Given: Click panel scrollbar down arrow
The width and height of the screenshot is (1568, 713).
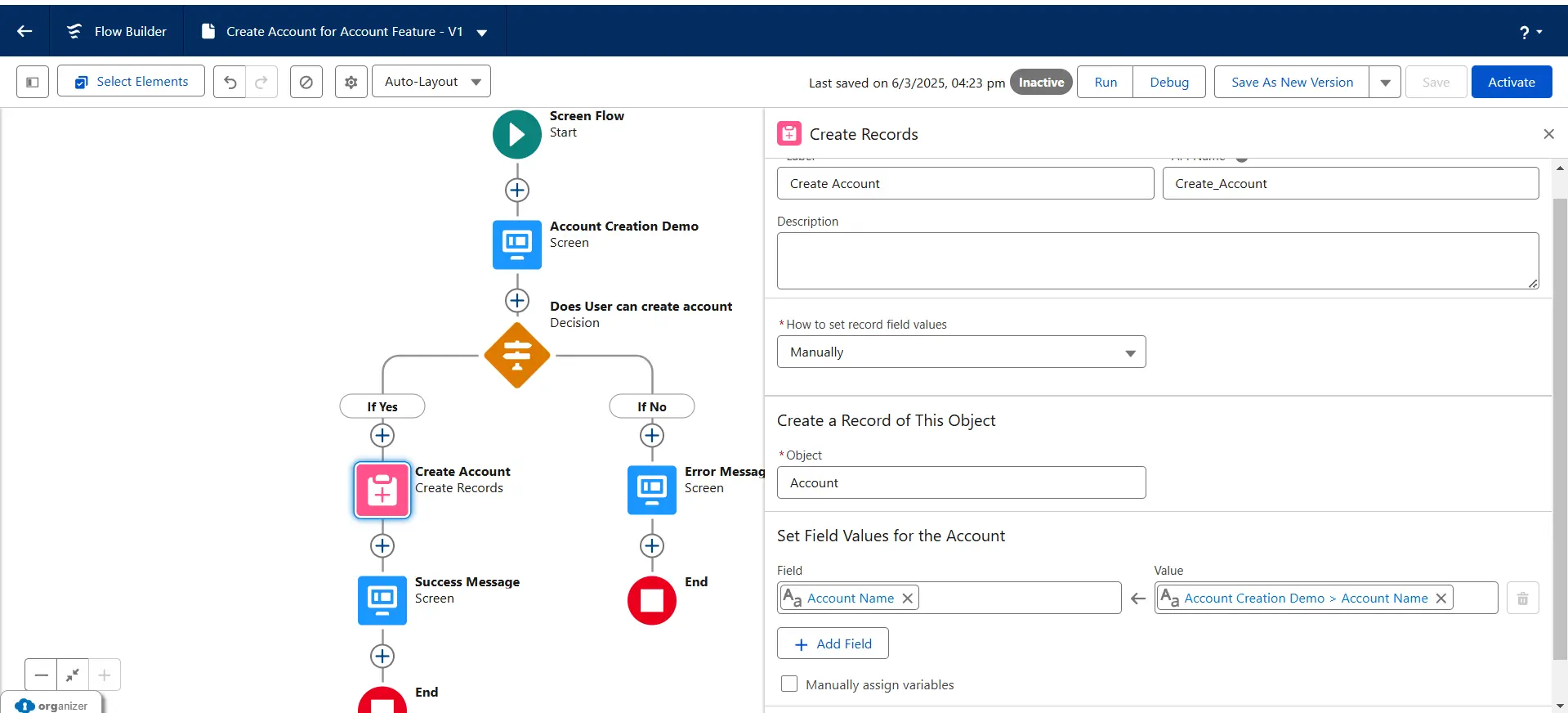Looking at the screenshot, I should (1560, 706).
